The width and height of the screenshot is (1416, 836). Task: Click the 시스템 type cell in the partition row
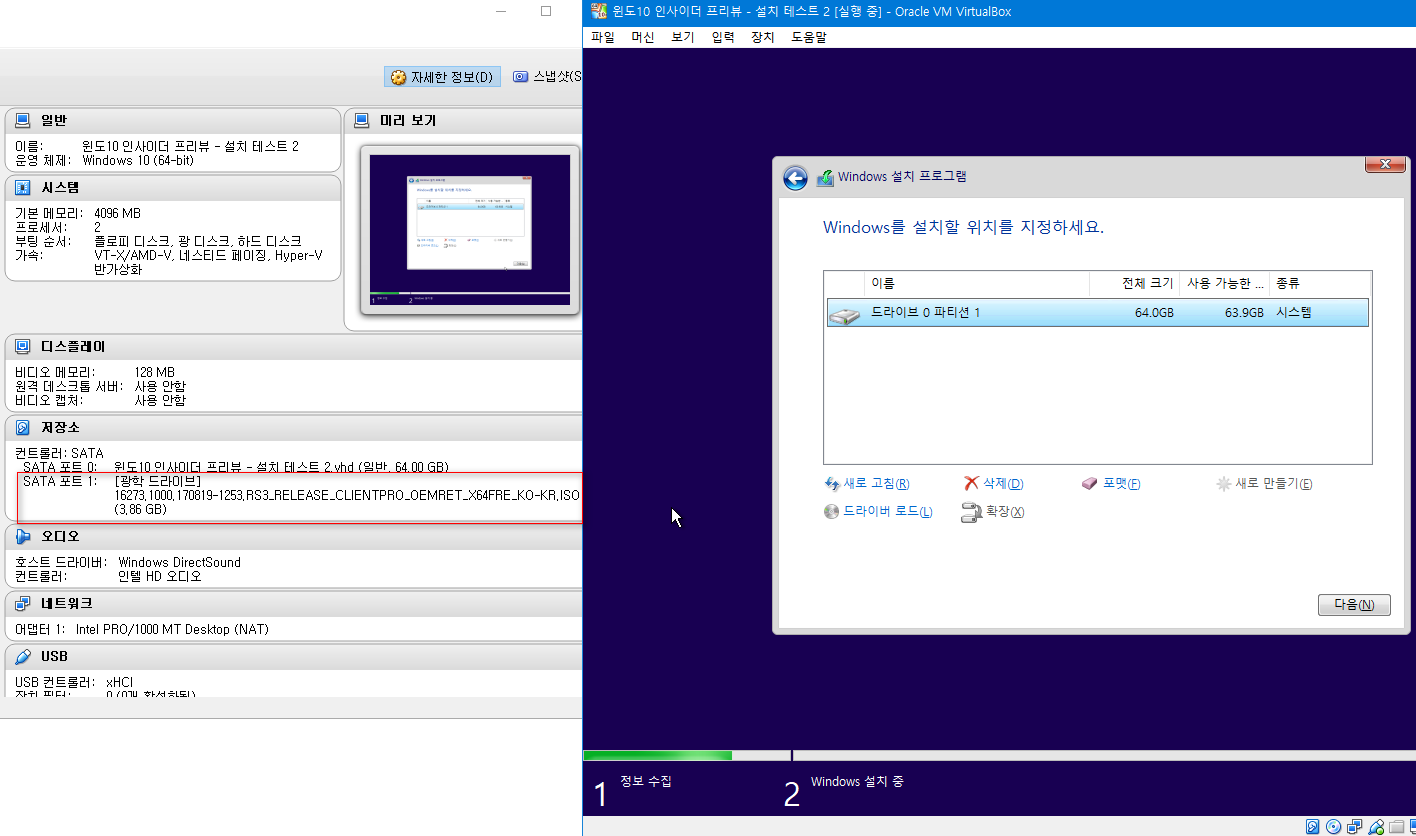pyautogui.click(x=1294, y=313)
